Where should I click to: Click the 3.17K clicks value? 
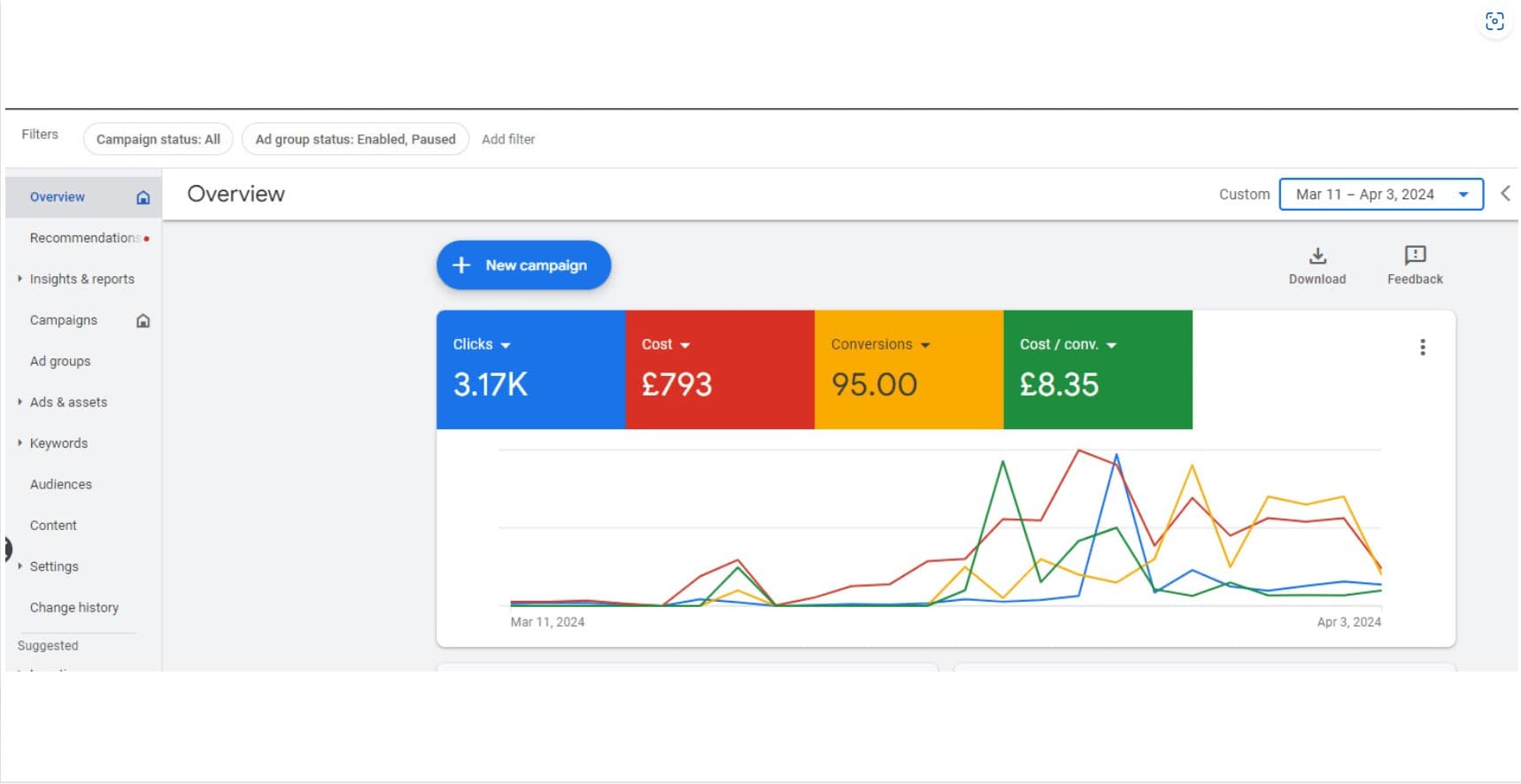click(x=490, y=384)
